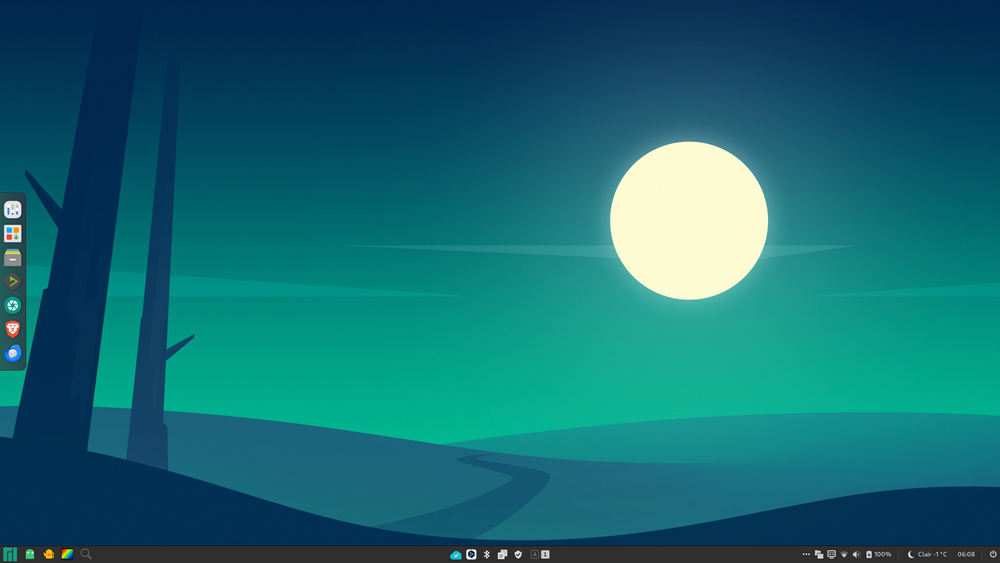Viewport: 1000px width, 563px height.
Task: Click the green ghost panel icon
Action: click(30, 554)
